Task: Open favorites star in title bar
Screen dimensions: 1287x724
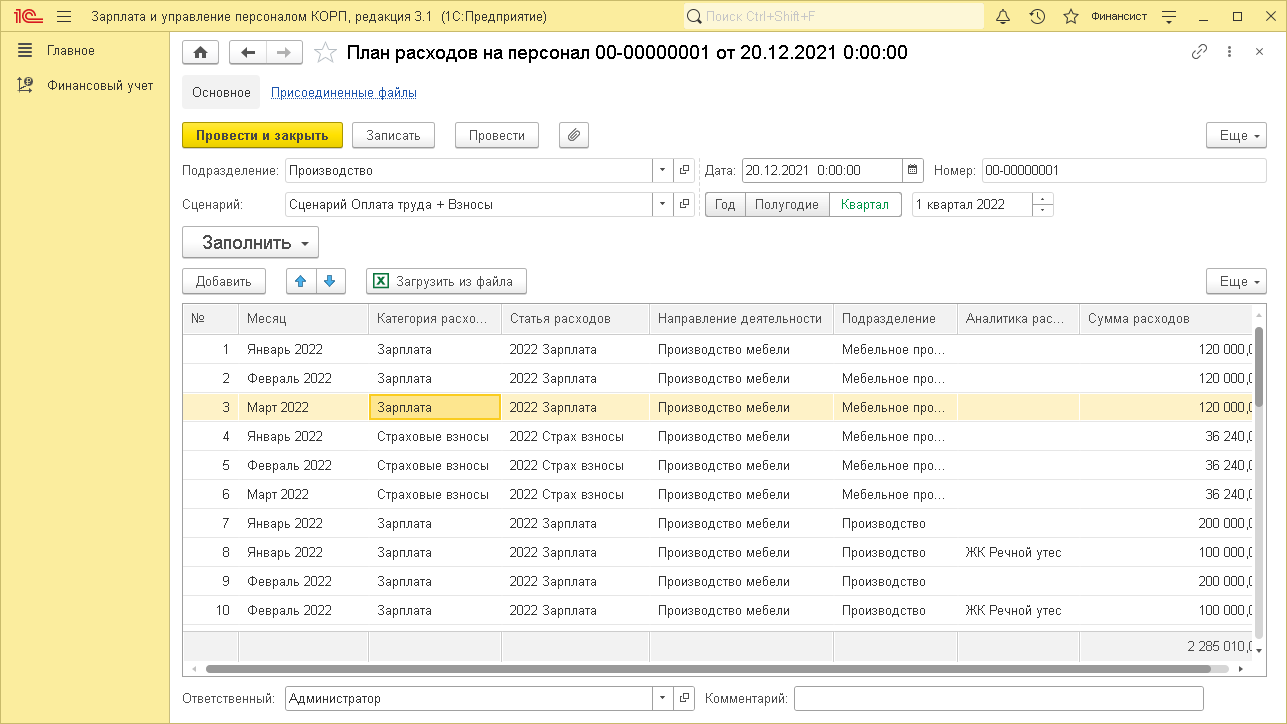Action: [x=1071, y=17]
